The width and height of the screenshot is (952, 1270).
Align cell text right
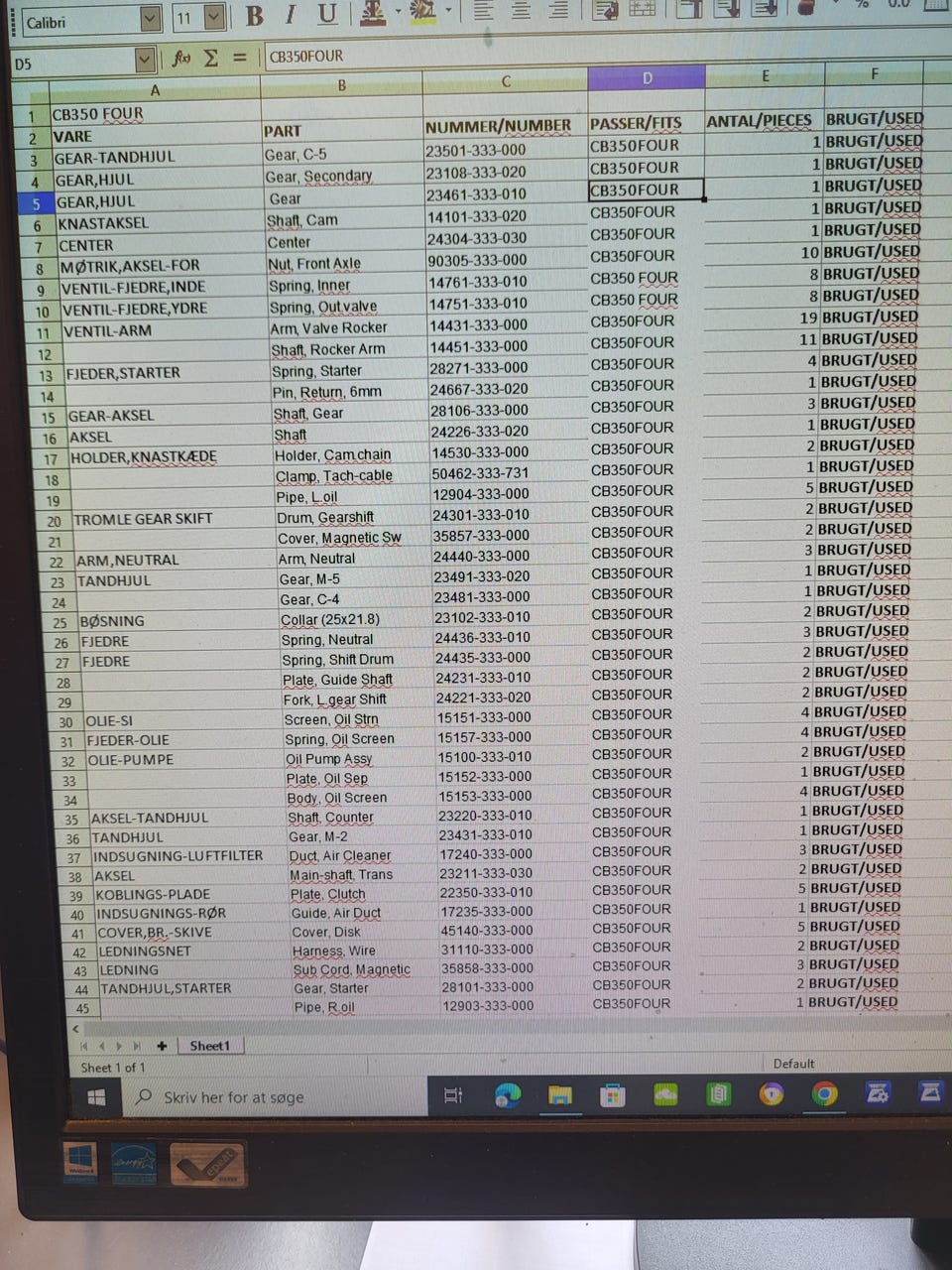click(x=558, y=10)
